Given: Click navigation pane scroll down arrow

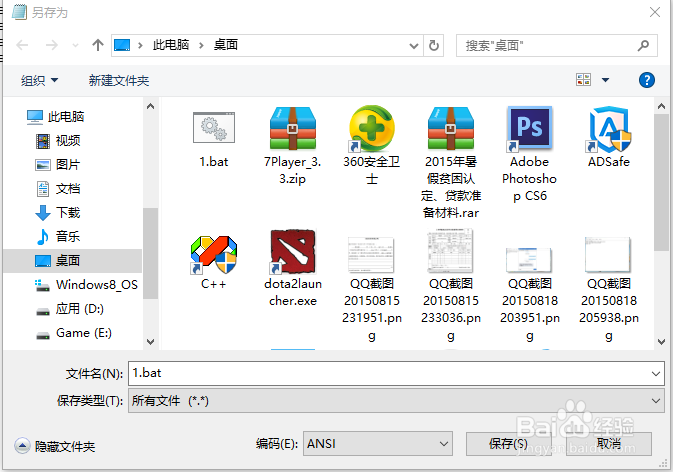Looking at the screenshot, I should click(x=150, y=342).
